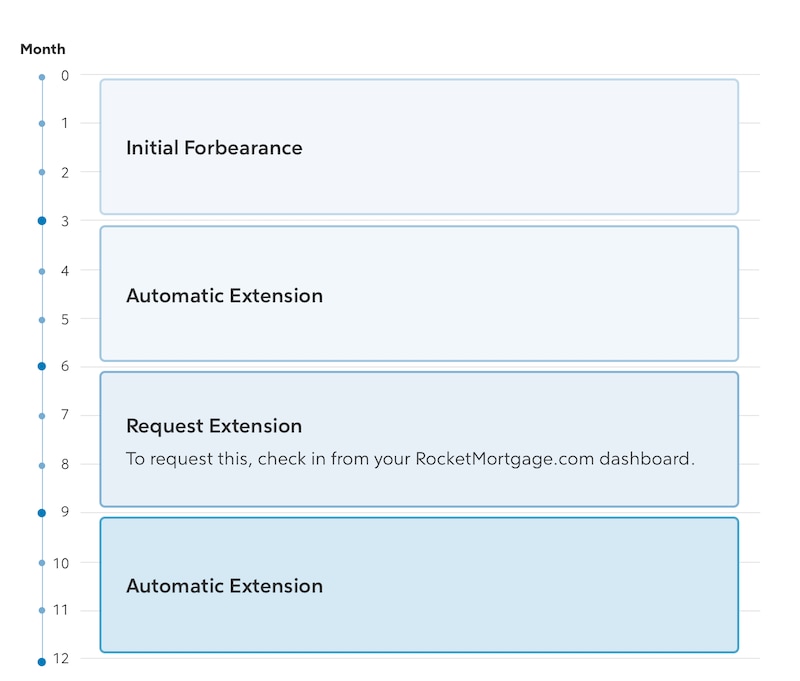The width and height of the screenshot is (800, 681).
Task: Click the Request Extension title text
Action: pos(214,426)
